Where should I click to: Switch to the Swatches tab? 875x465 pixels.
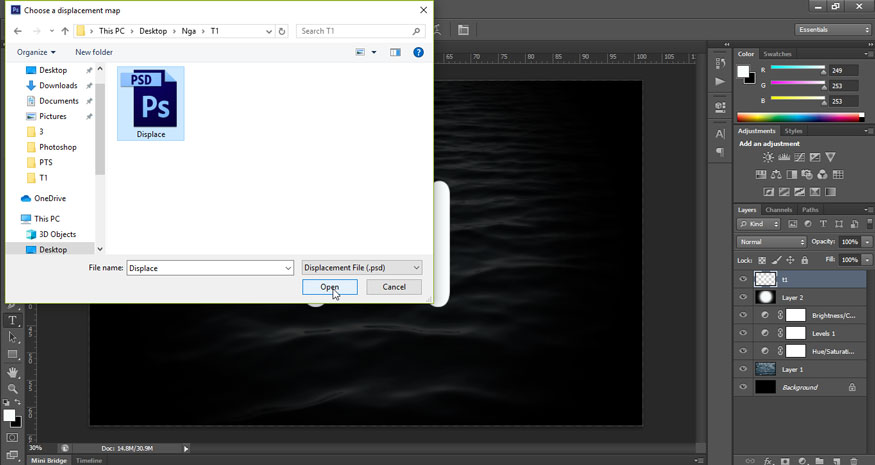point(777,54)
